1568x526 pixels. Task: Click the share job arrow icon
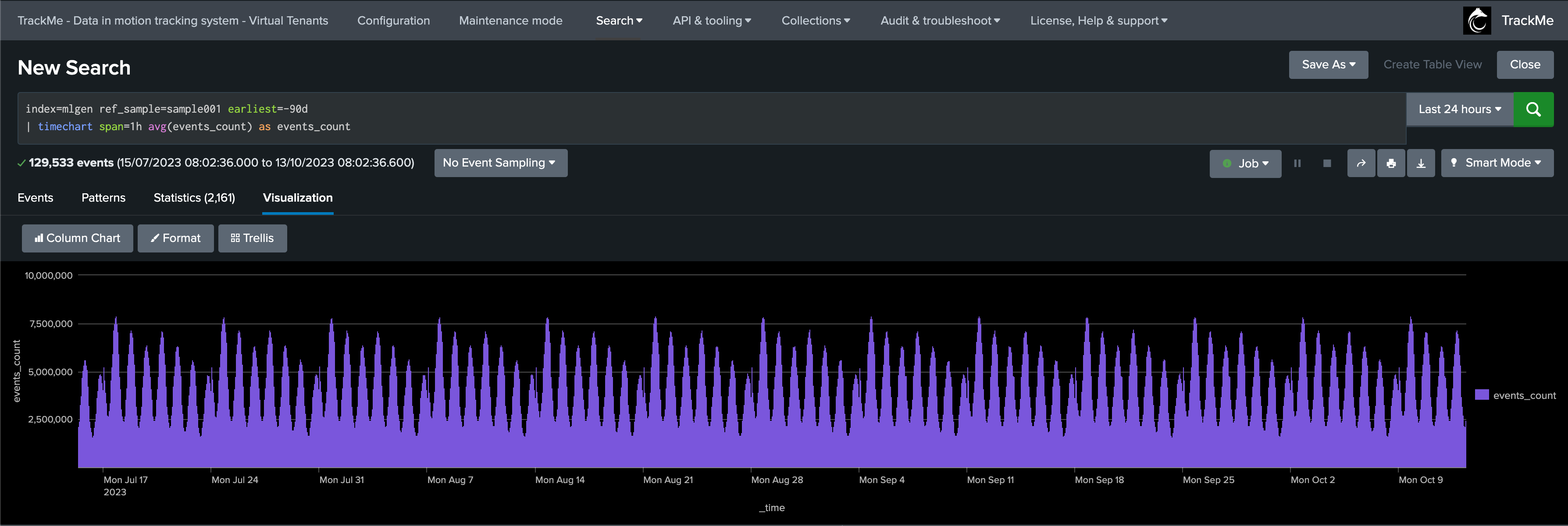point(1361,163)
